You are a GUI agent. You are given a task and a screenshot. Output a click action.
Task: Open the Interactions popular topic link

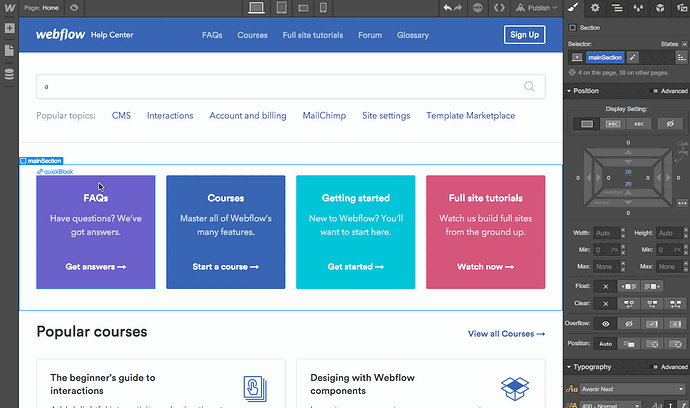[170, 116]
